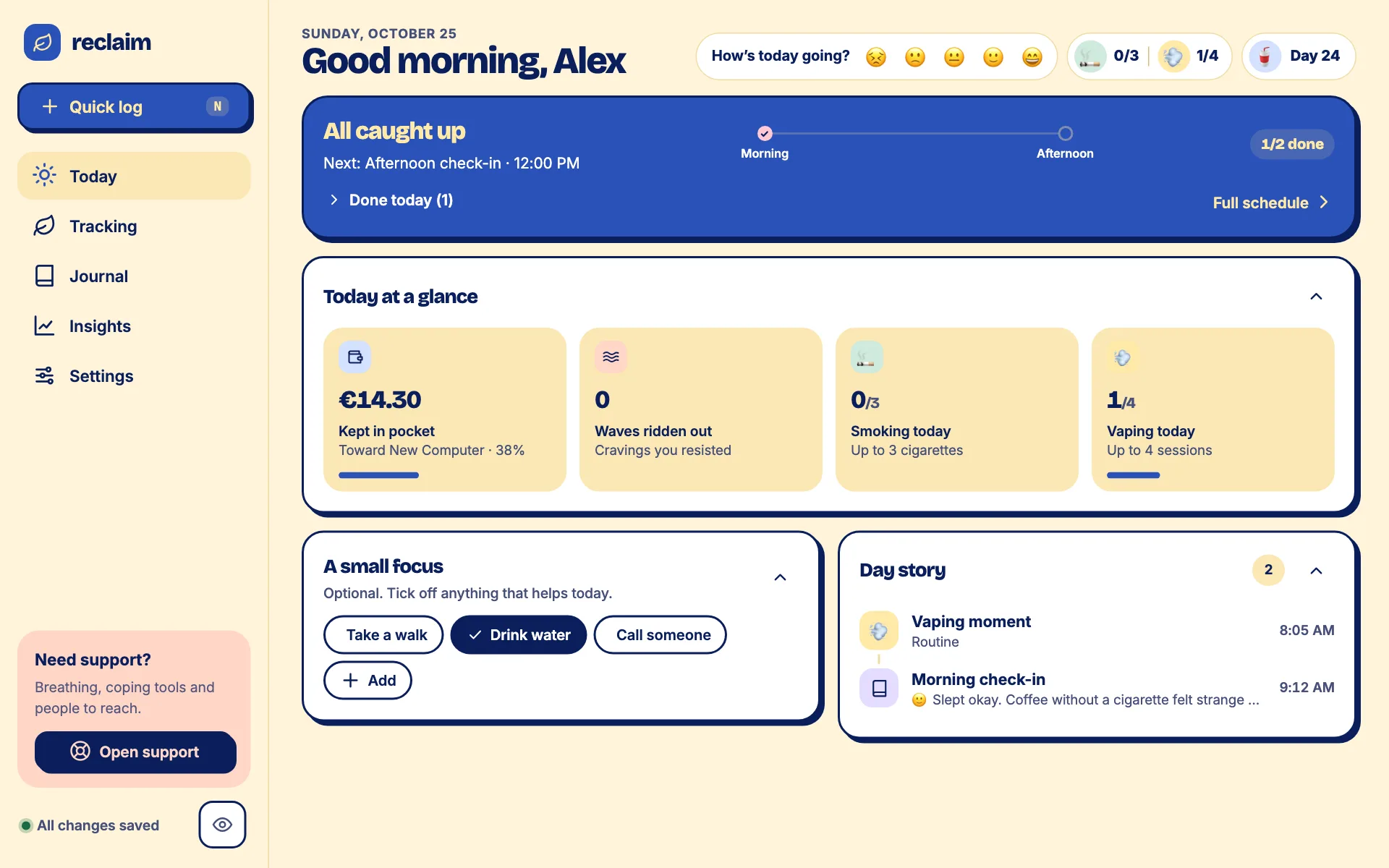Click the All changes saved status
The image size is (1389, 868).
[x=89, y=825]
